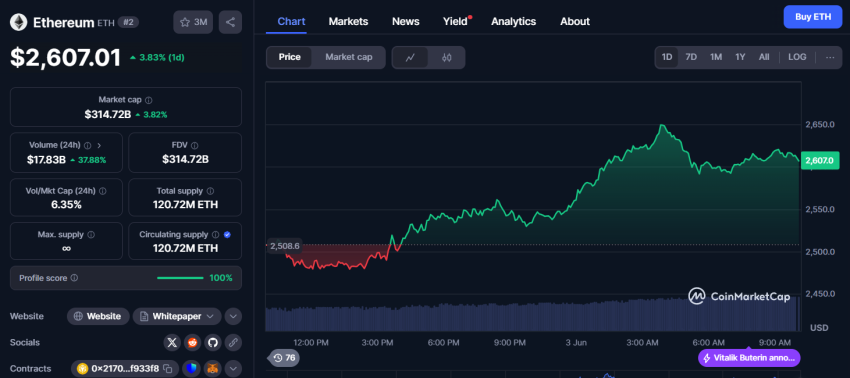Click the chain link icon in Socials

[233, 342]
